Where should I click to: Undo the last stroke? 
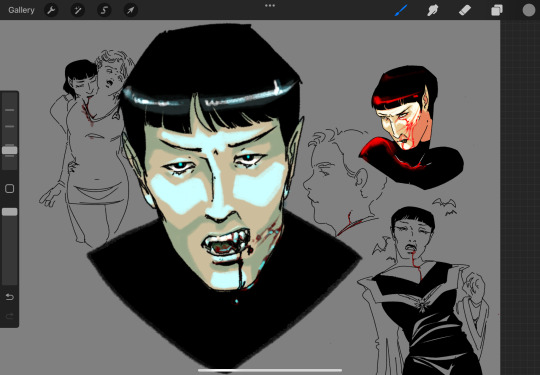click(x=10, y=297)
